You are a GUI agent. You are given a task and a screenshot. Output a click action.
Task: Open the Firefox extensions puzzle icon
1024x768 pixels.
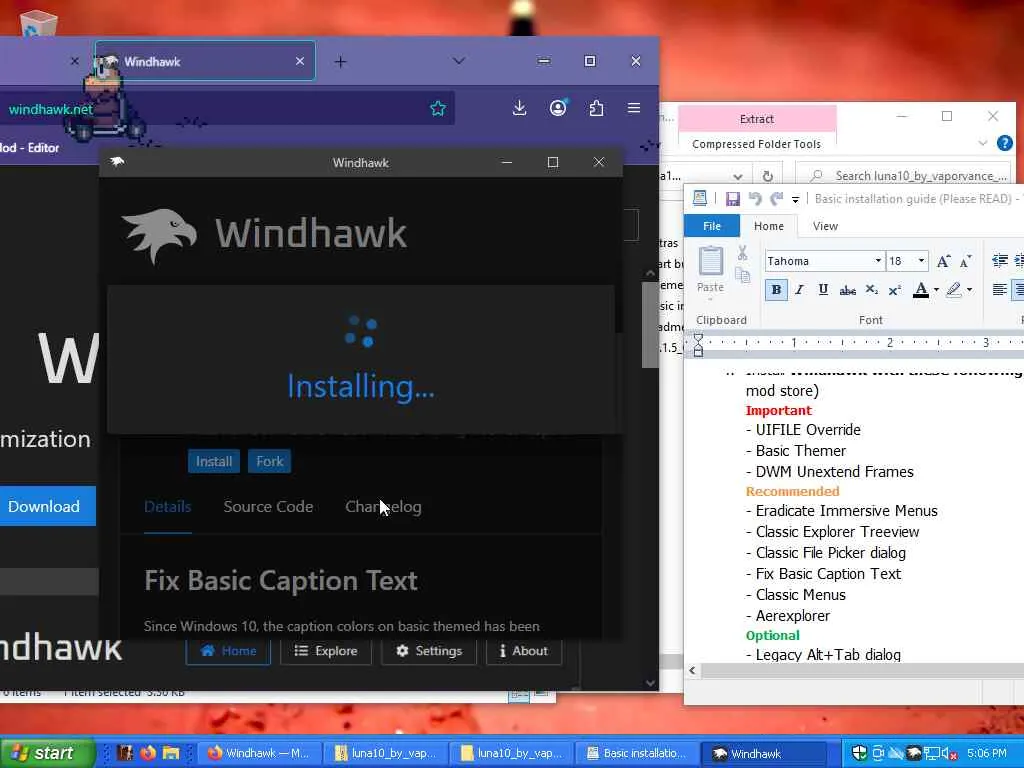click(x=596, y=108)
